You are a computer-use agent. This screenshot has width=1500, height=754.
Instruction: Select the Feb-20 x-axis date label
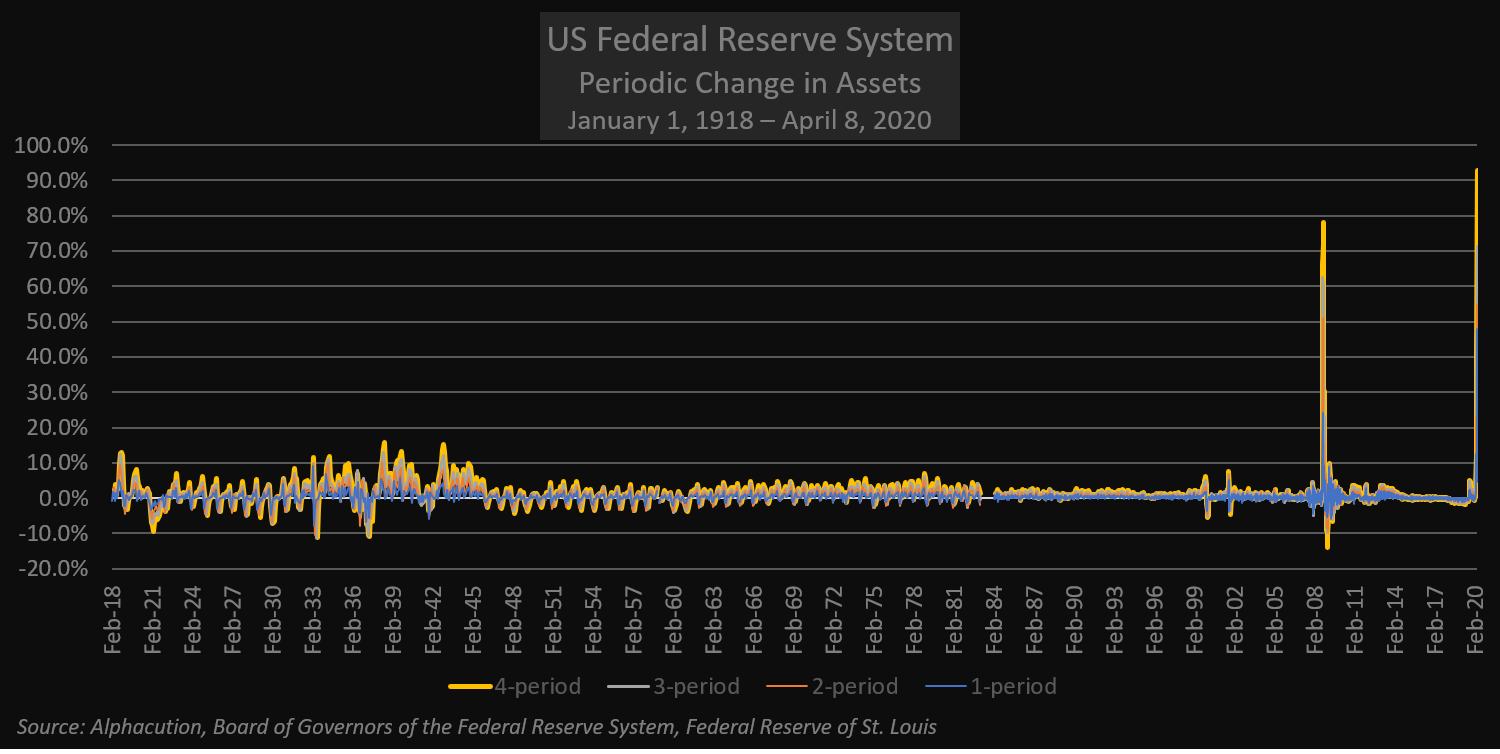pyautogui.click(x=1474, y=621)
